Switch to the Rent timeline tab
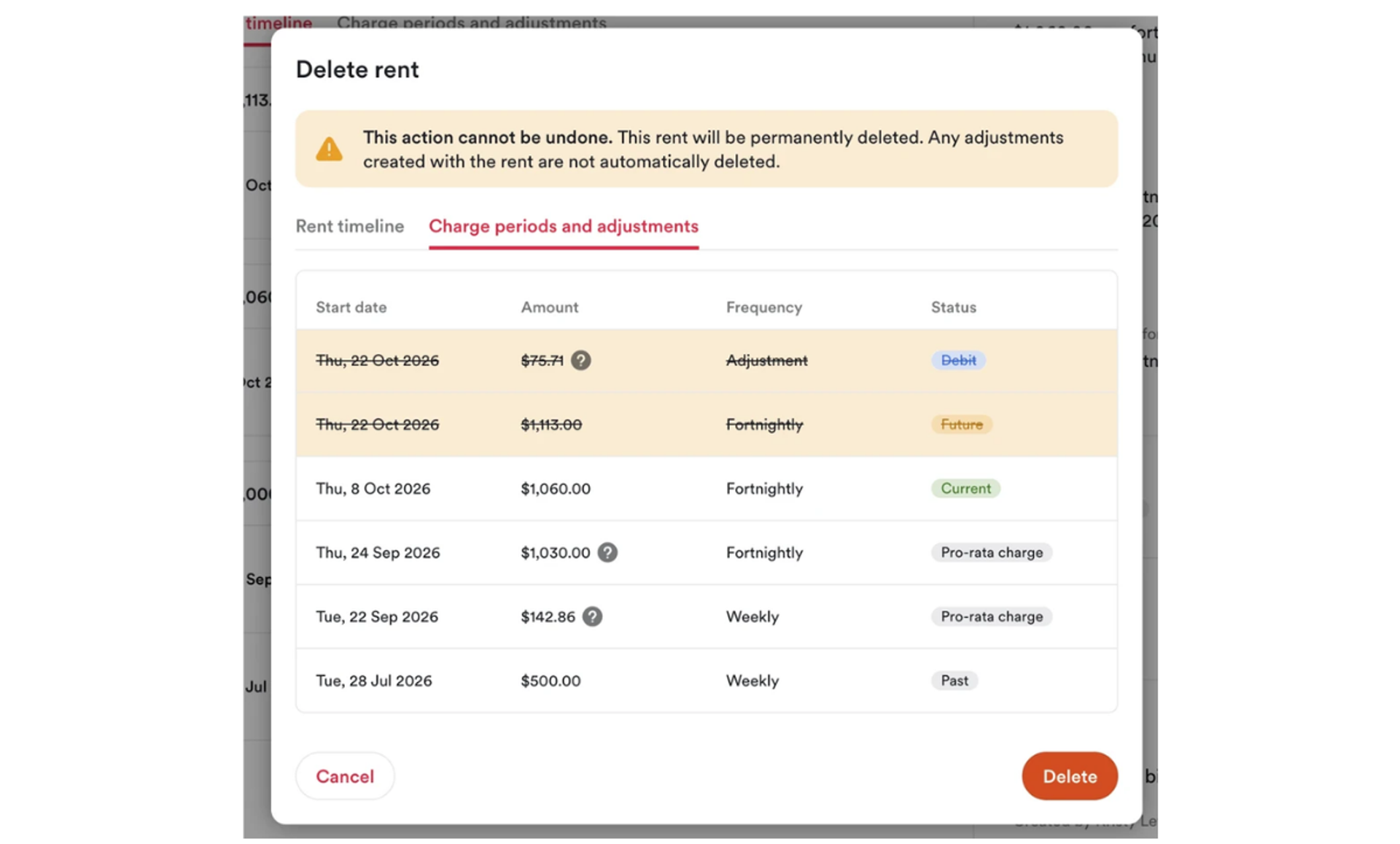The width and height of the screenshot is (1400, 844). click(349, 226)
